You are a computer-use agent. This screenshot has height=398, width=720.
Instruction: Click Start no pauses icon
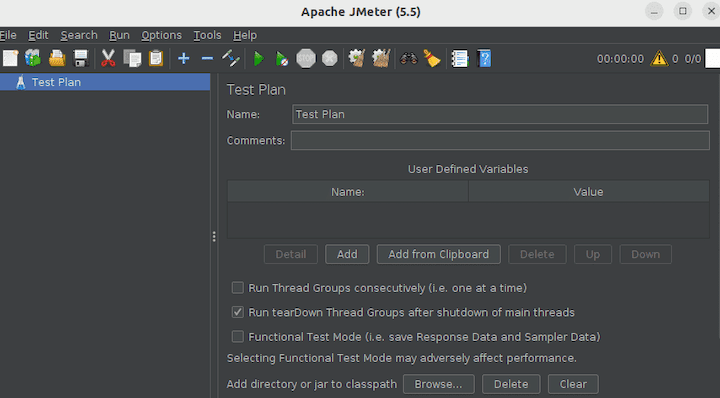pos(281,59)
